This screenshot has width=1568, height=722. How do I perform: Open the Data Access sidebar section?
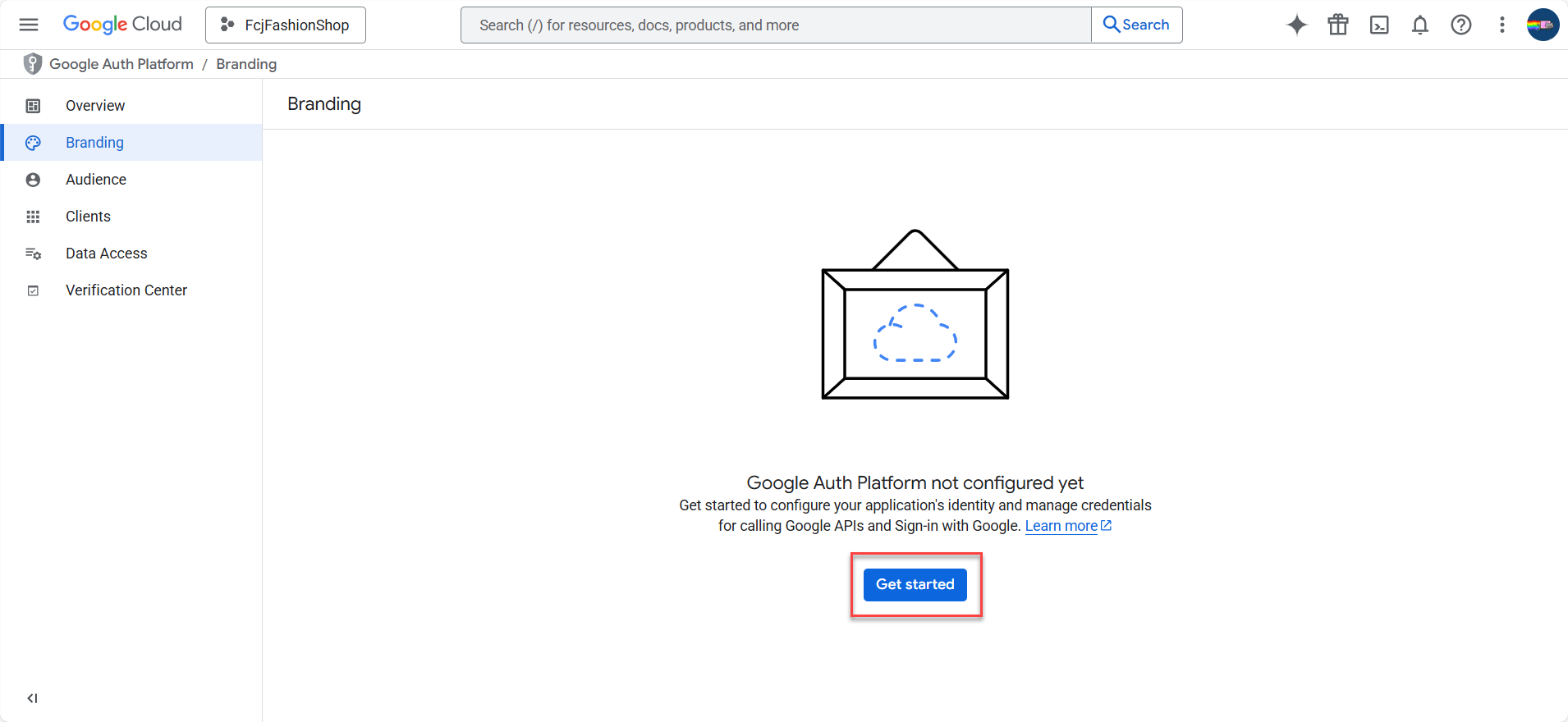(131, 254)
